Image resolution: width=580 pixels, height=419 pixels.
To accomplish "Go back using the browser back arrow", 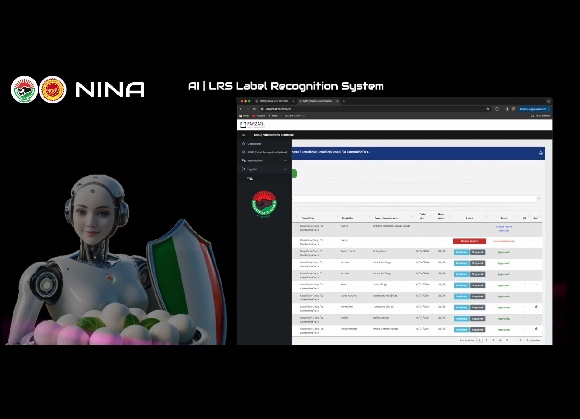I will pos(241,109).
